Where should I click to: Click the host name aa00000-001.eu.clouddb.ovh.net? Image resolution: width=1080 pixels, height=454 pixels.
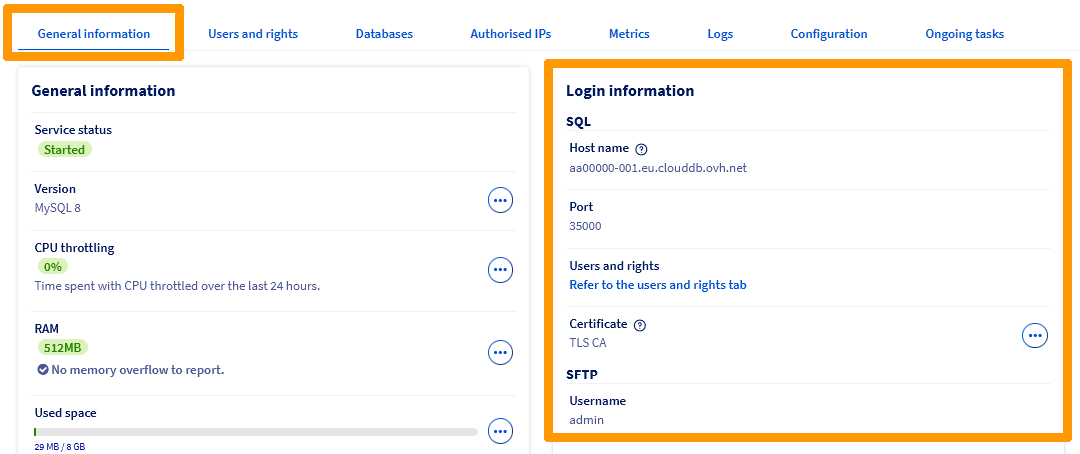point(657,168)
